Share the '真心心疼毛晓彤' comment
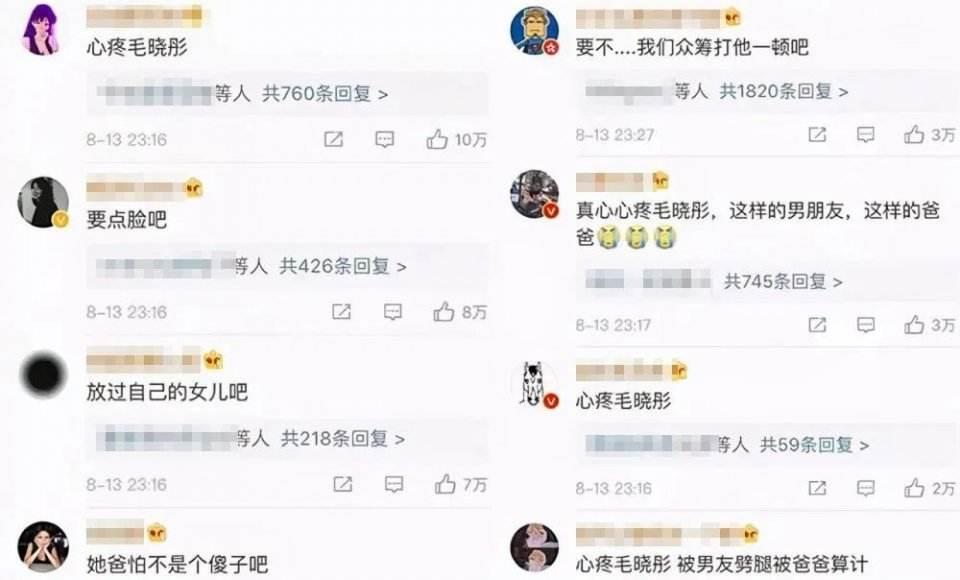The width and height of the screenshot is (960, 580). [x=817, y=325]
